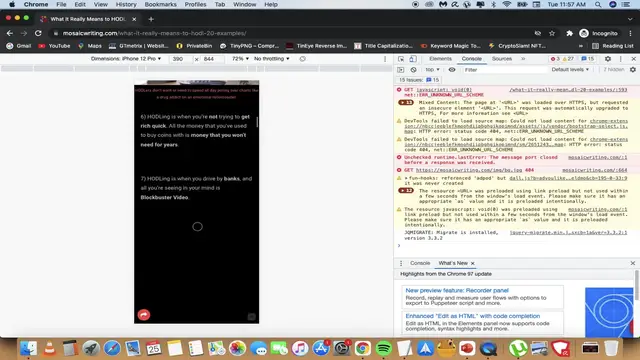The image size is (640, 360).
Task: Open Spotify from the dock
Action: 383,349
